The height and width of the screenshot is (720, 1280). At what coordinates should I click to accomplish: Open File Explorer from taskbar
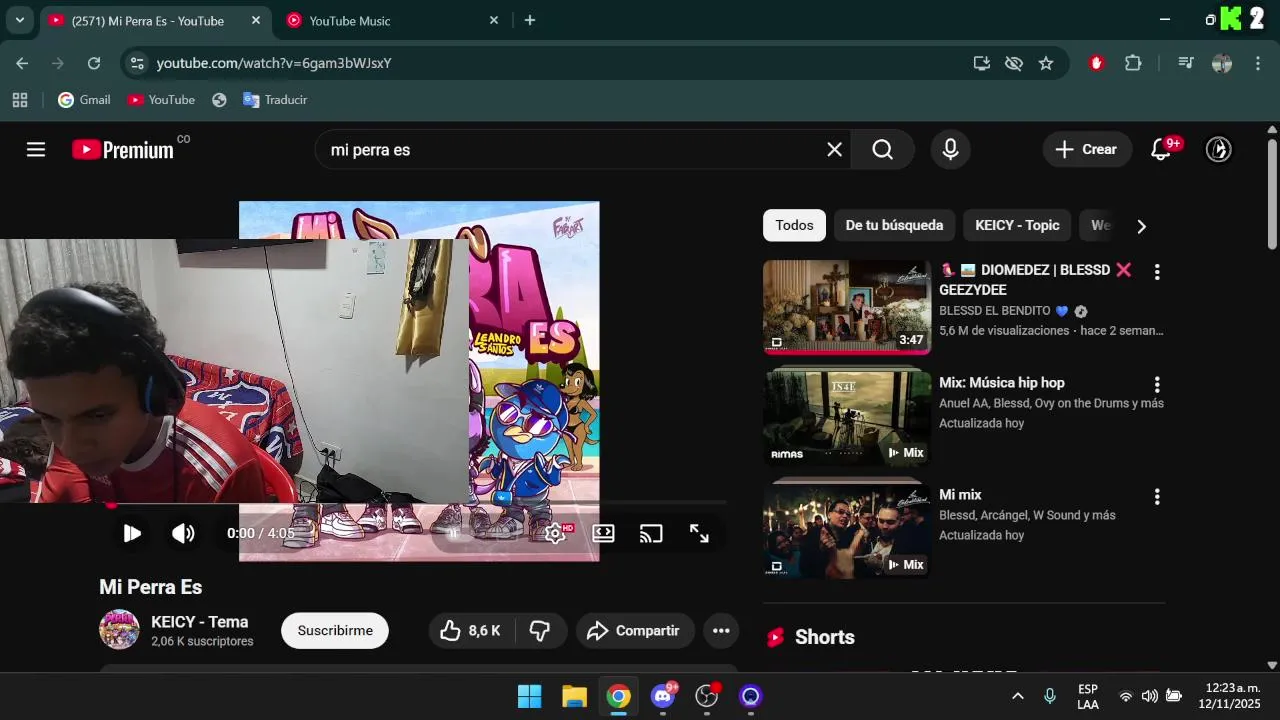point(574,696)
